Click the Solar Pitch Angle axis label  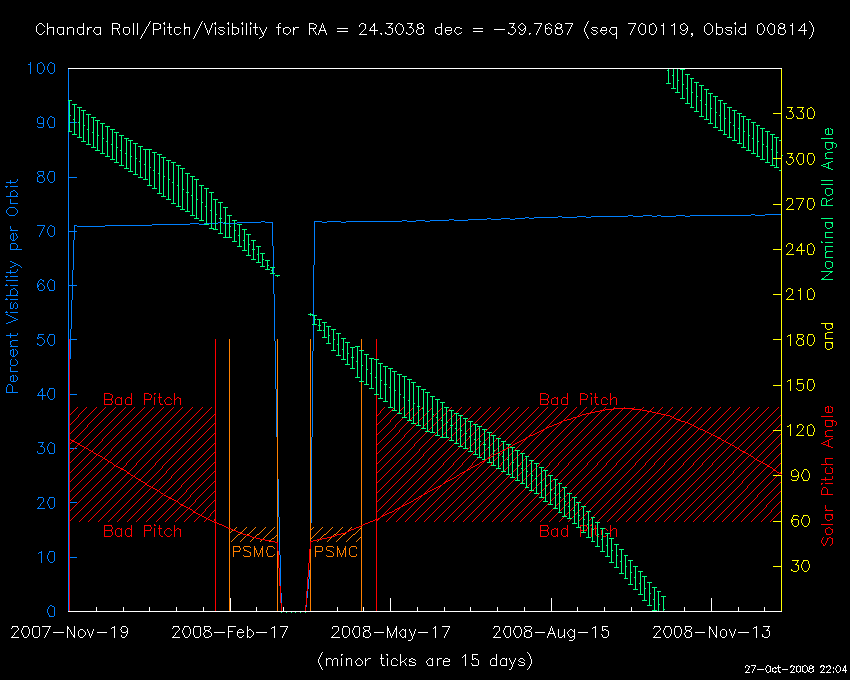(827, 476)
